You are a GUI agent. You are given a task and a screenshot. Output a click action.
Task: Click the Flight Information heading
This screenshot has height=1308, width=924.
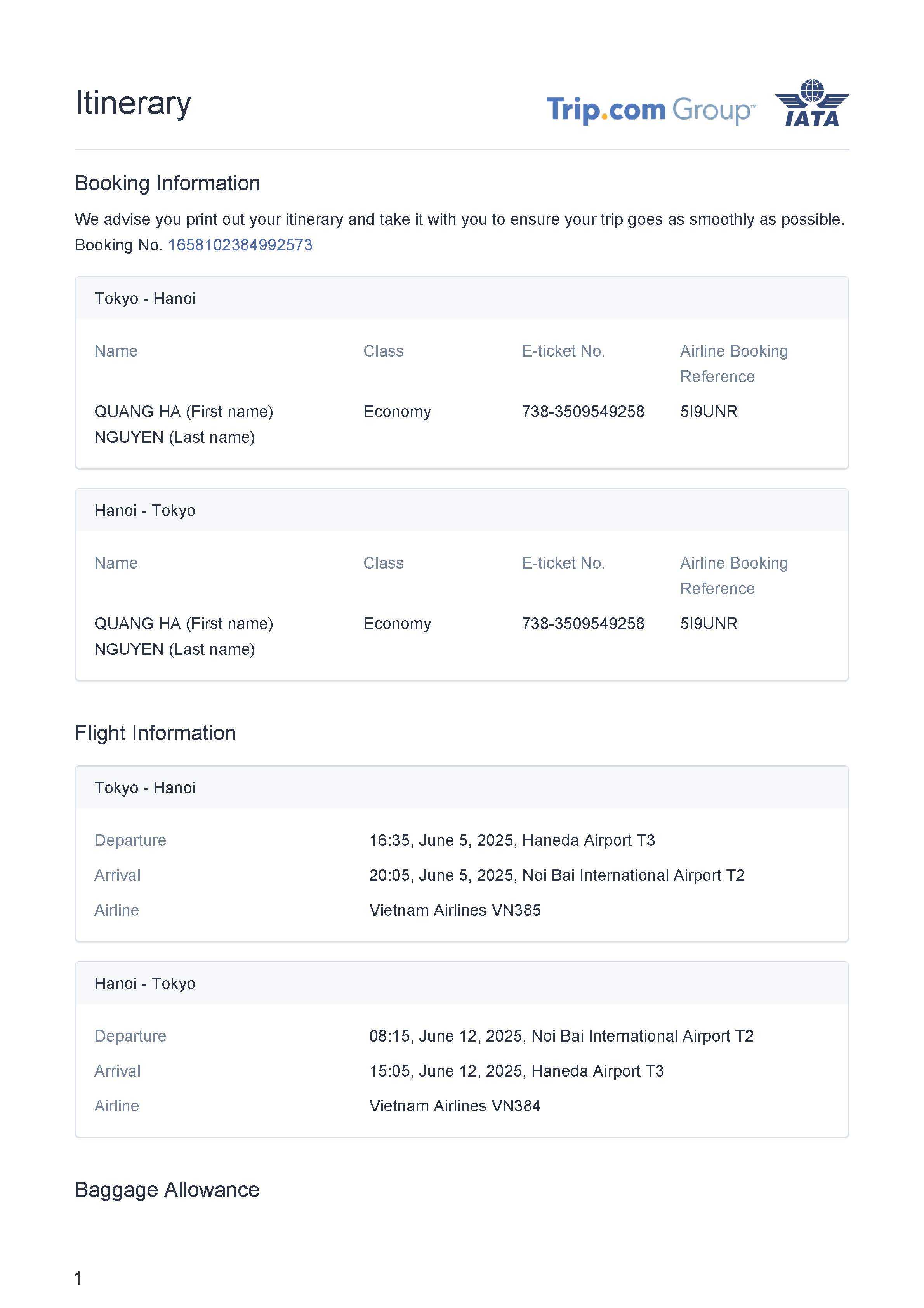(x=155, y=733)
